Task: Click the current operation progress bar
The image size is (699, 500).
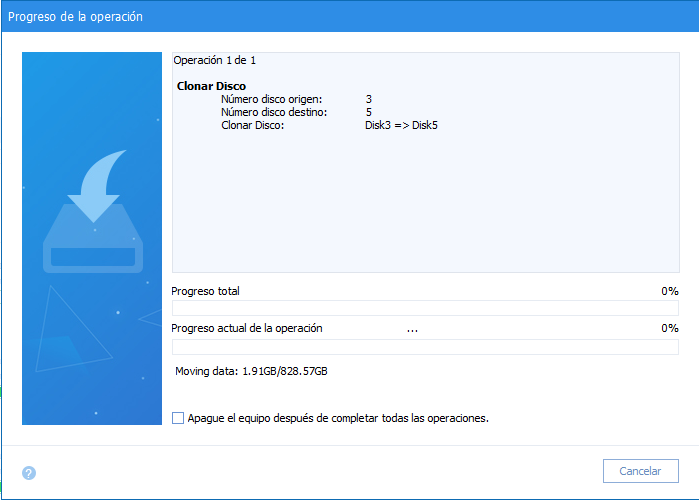Action: 425,347
